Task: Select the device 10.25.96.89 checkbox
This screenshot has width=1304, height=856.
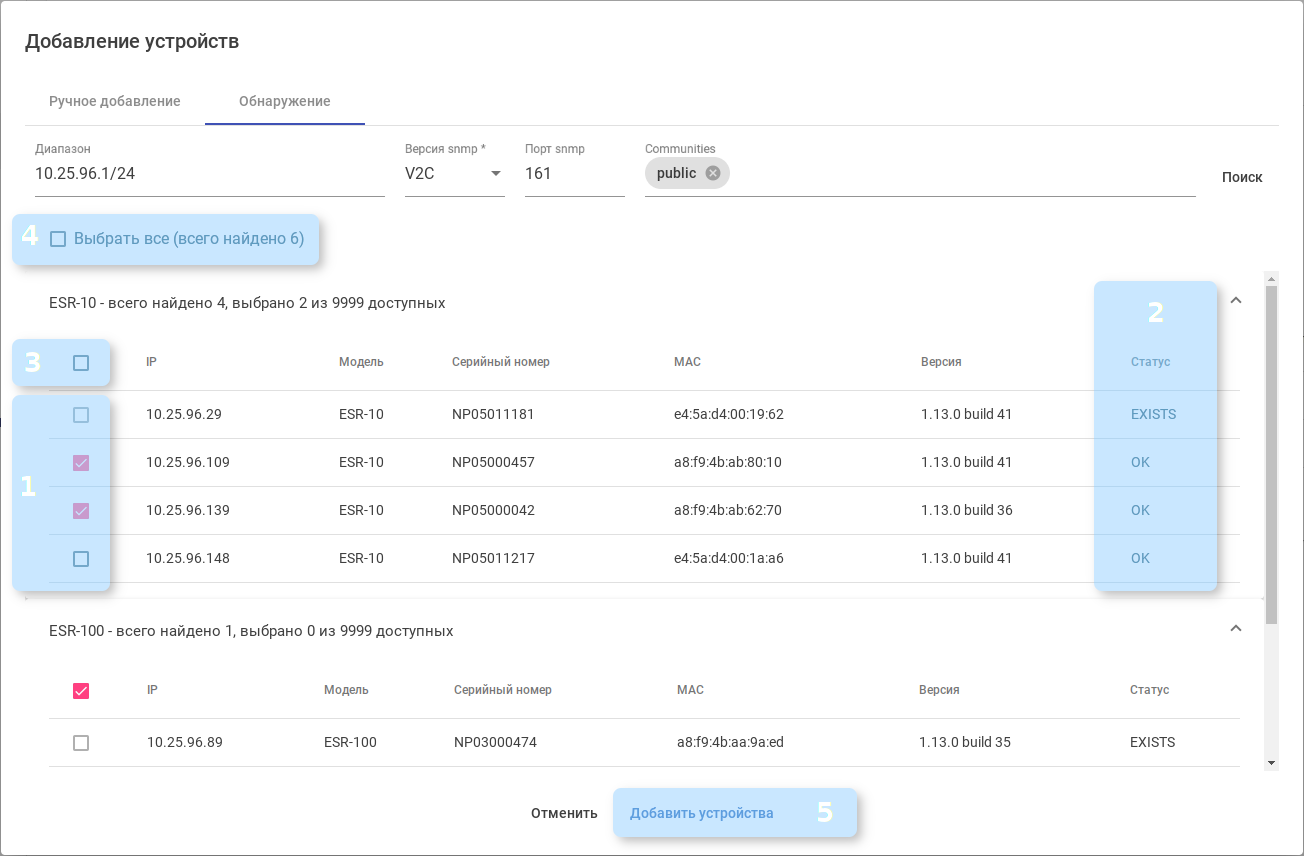Action: click(81, 743)
